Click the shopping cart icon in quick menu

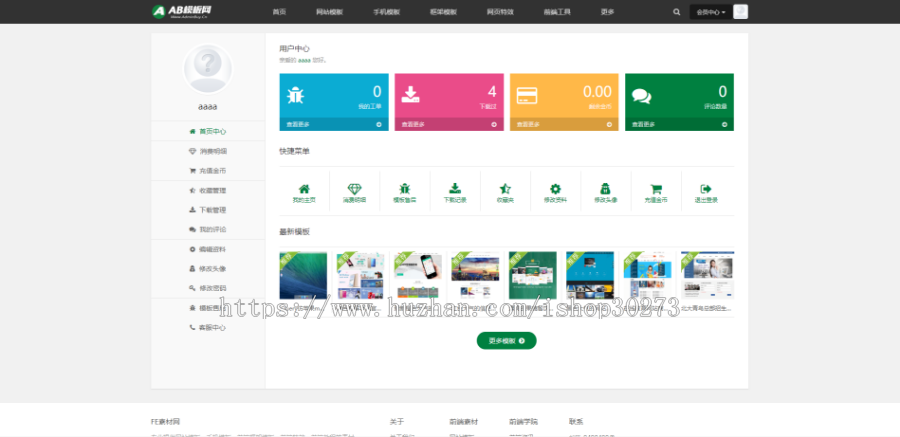pos(656,188)
